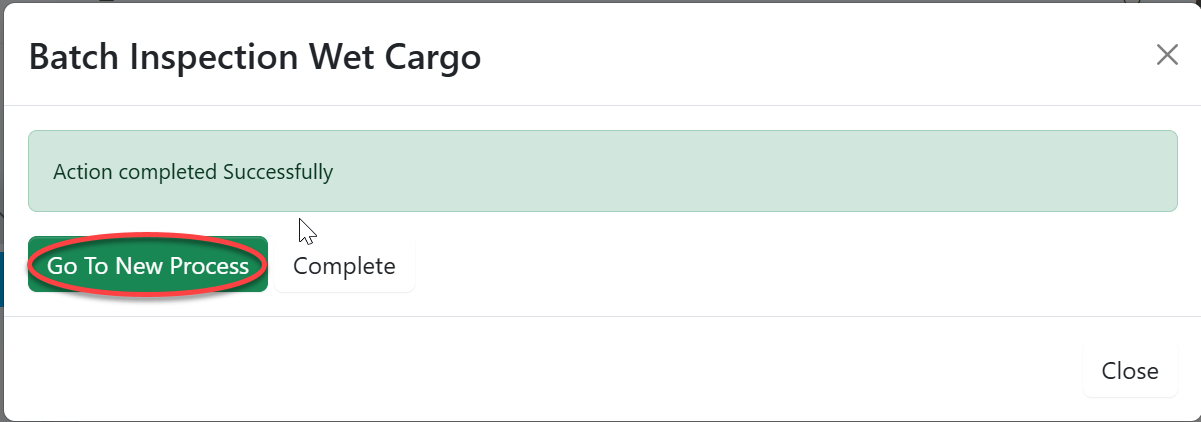Select Close at bottom right of the modal

[x=1130, y=371]
